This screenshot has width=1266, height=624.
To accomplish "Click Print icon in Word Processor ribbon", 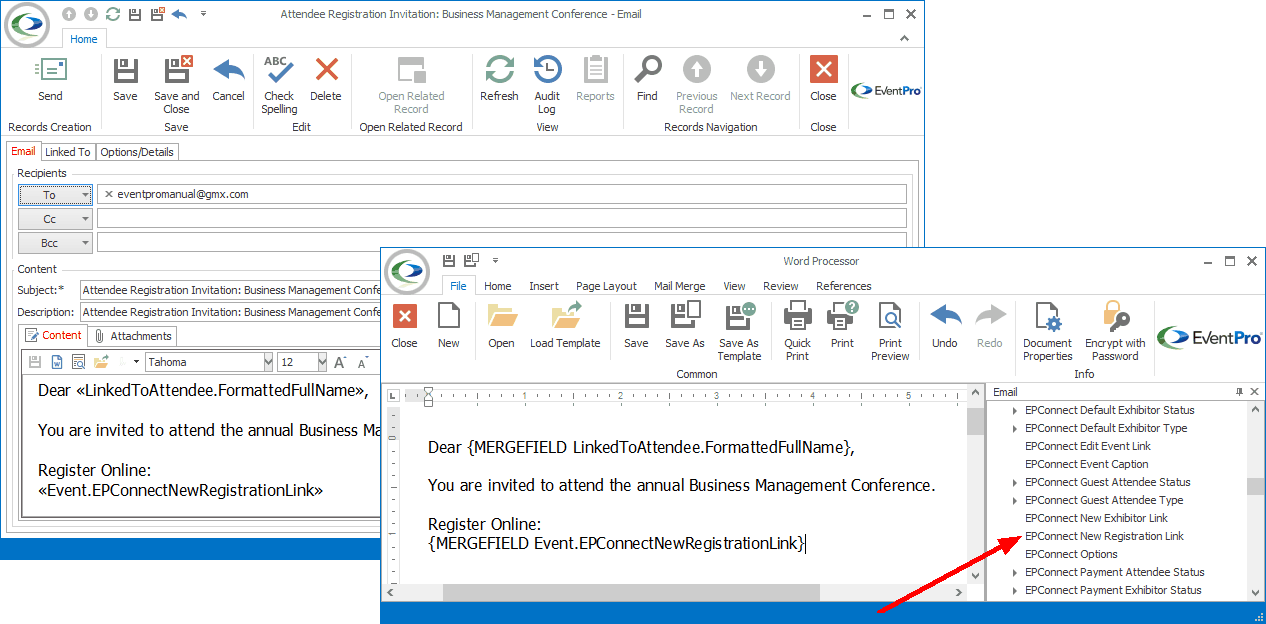I will [x=843, y=317].
